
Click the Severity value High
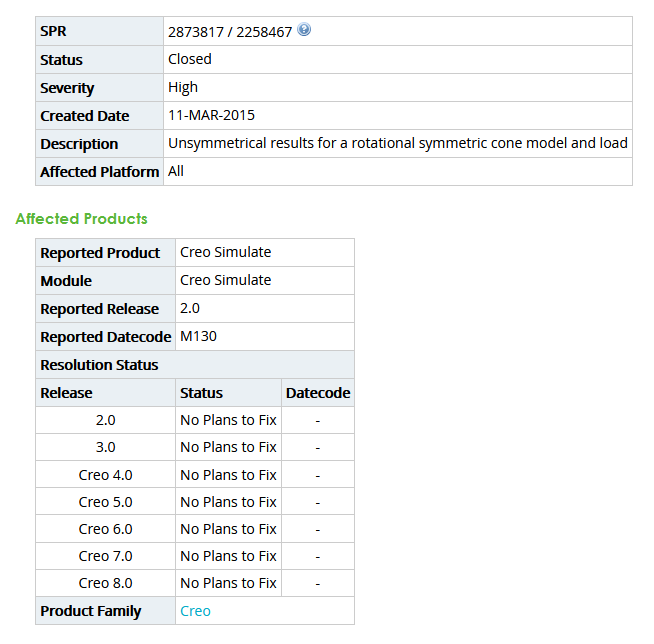(x=183, y=87)
